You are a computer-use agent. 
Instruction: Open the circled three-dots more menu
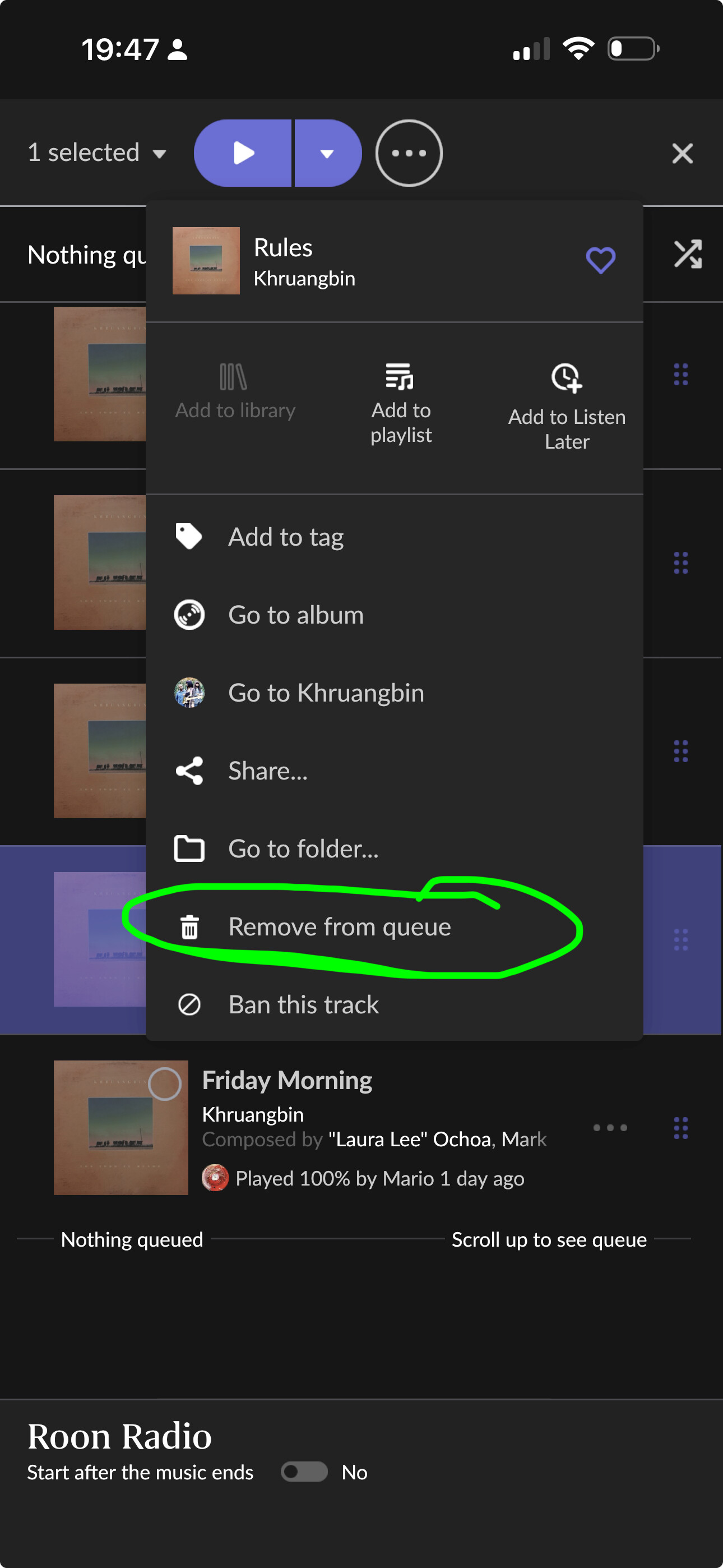[x=409, y=153]
